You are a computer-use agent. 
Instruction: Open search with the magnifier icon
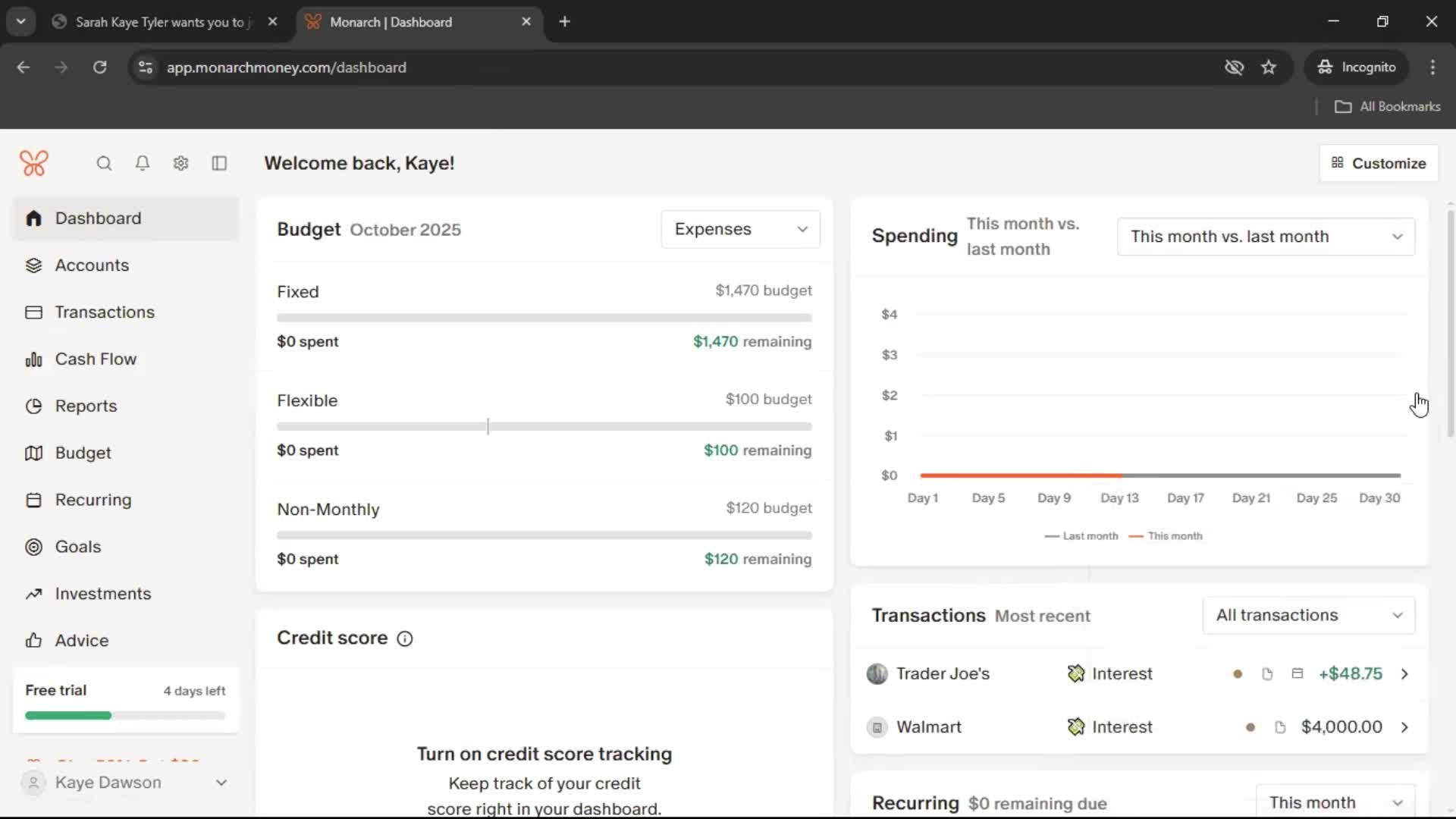tap(104, 163)
